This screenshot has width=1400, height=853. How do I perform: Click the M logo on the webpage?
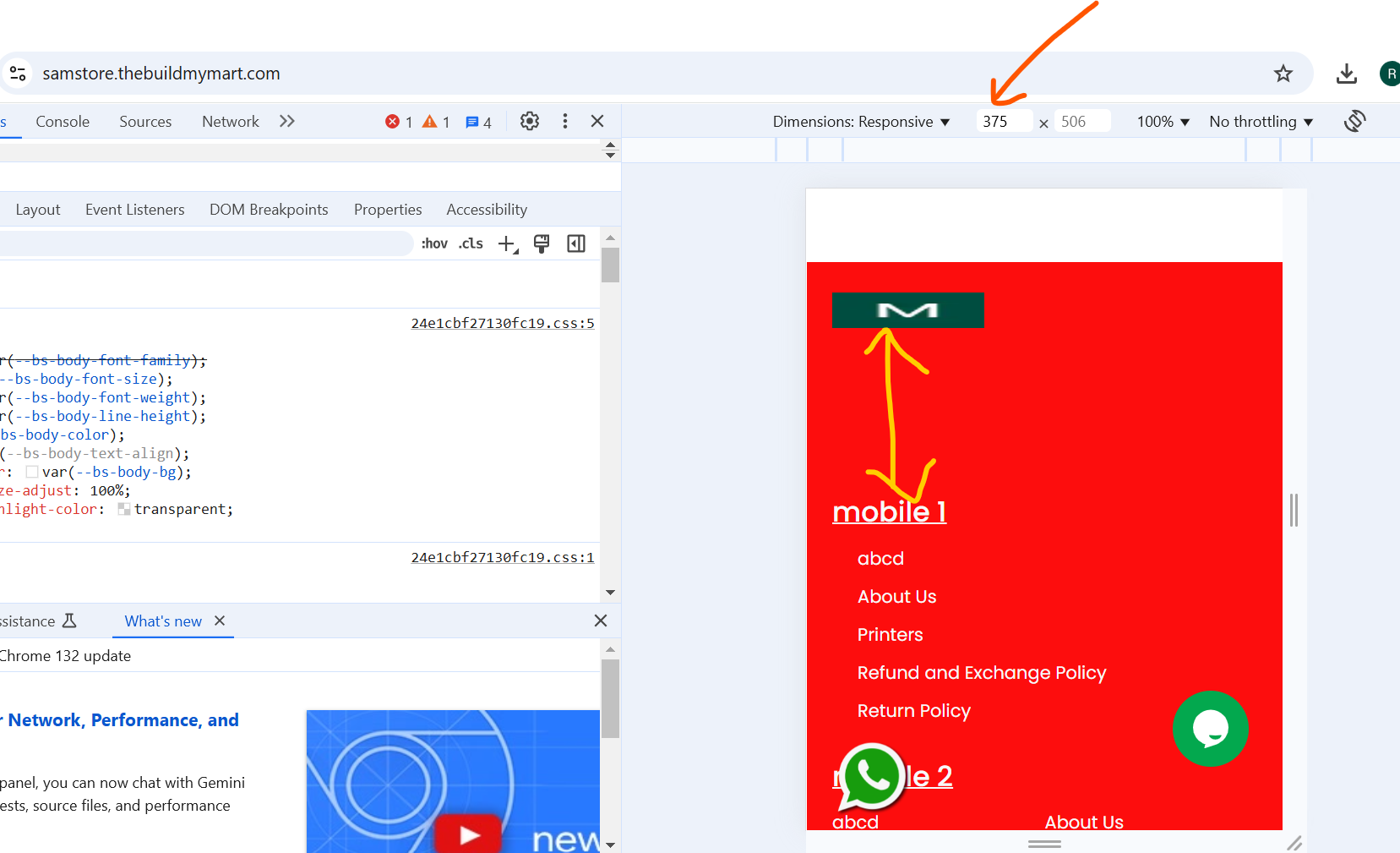tap(908, 310)
